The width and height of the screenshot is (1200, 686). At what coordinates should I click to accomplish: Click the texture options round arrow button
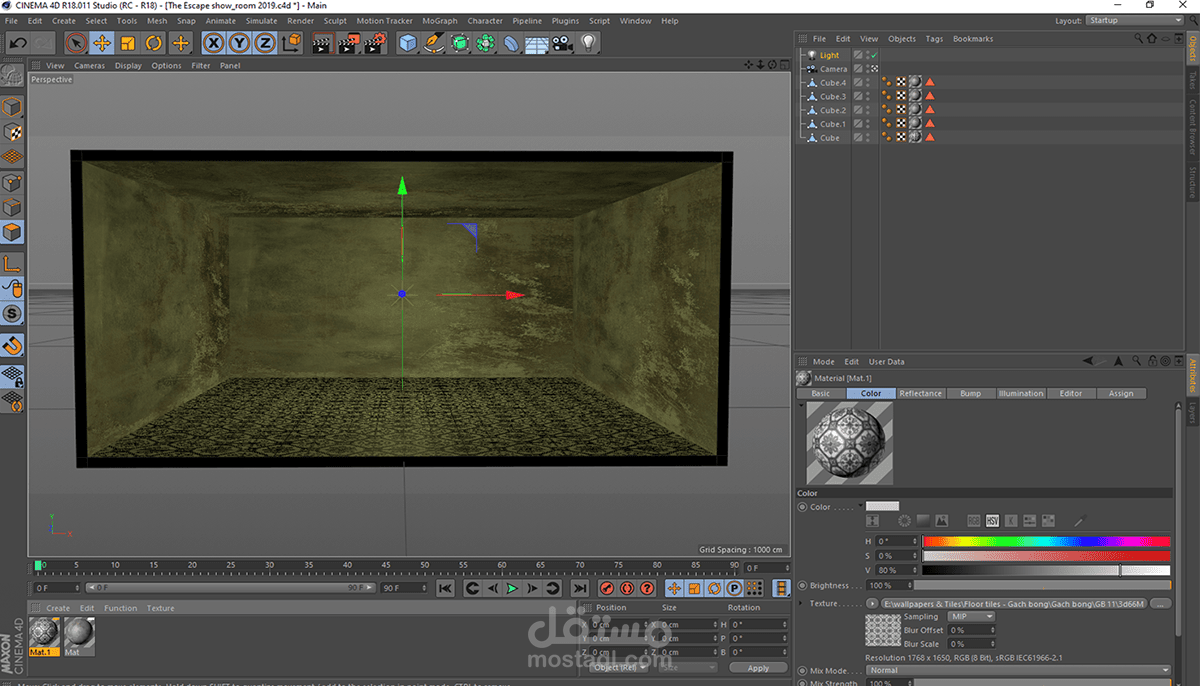tap(871, 603)
